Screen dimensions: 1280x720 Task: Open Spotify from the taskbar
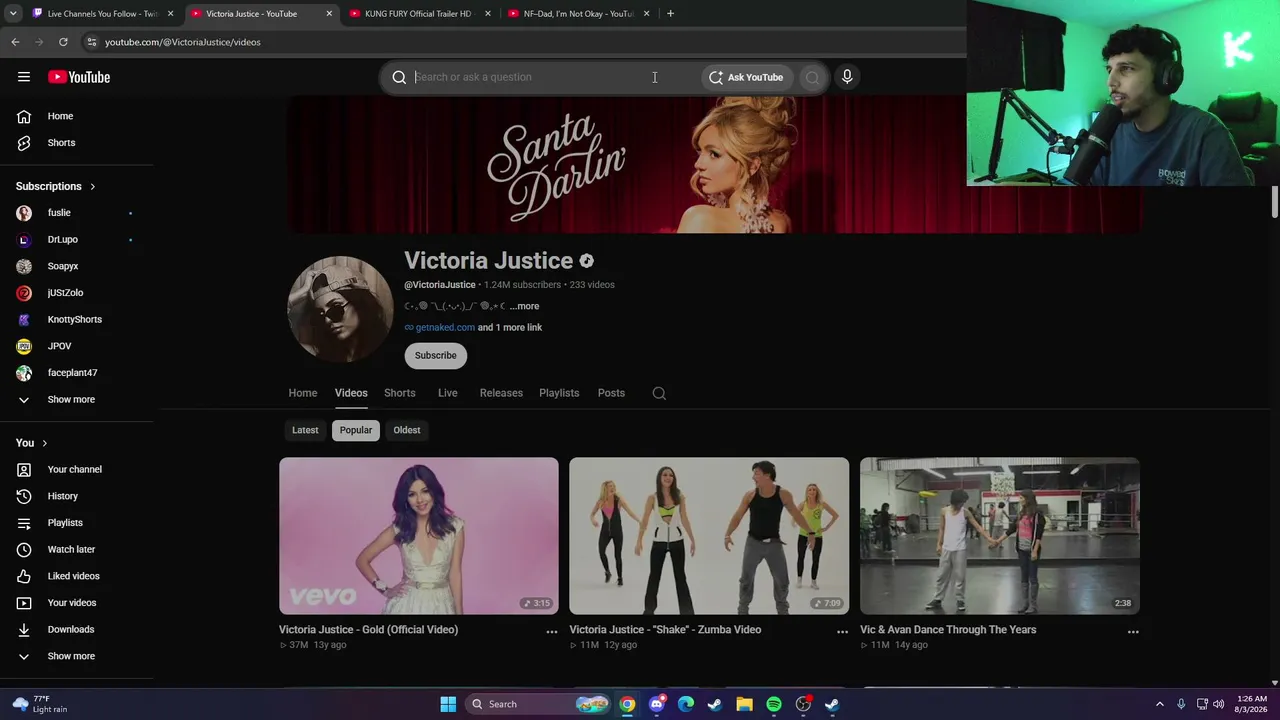pos(774,704)
